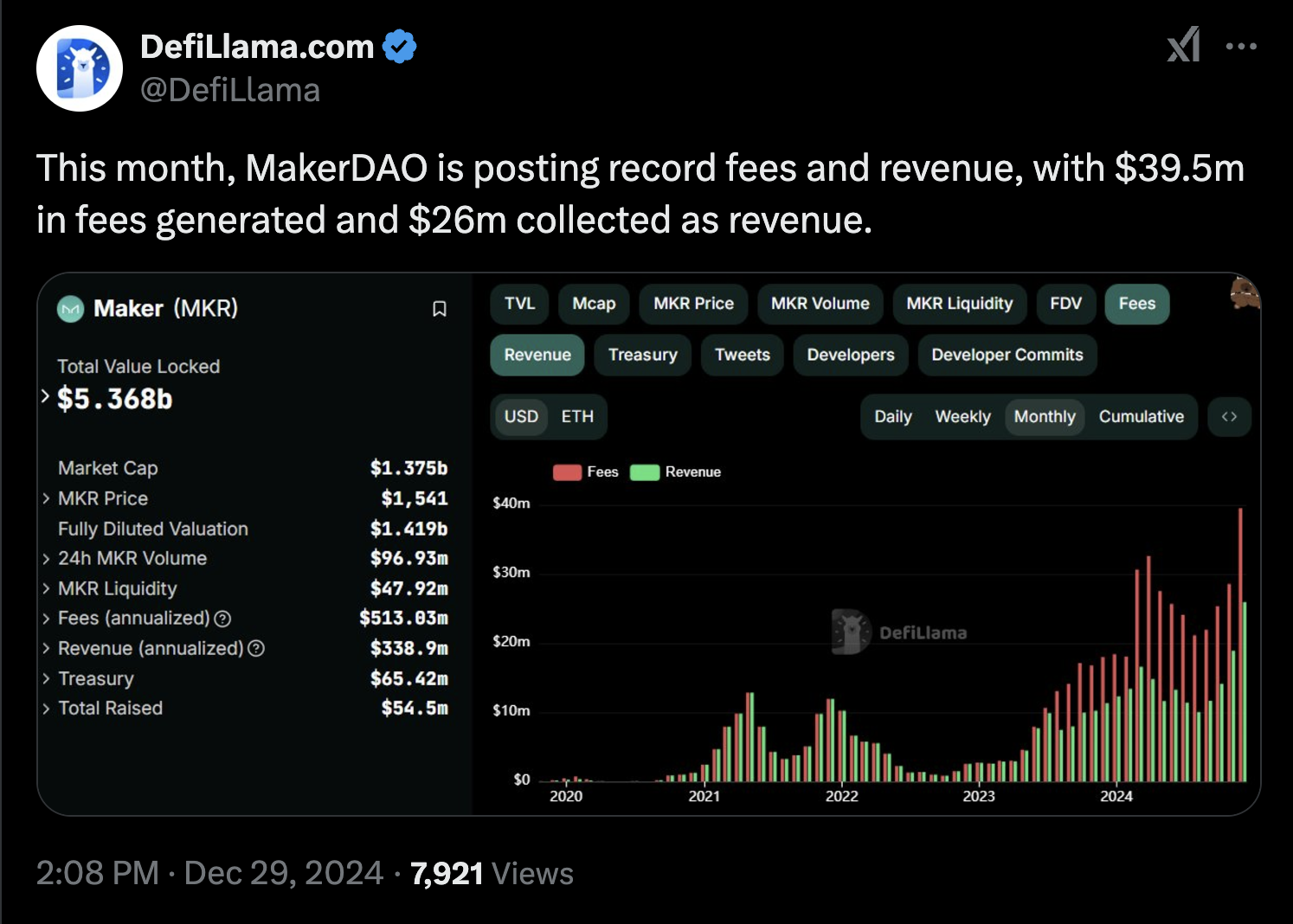Click the red Fees legend swatch
Image resolution: width=1293 pixels, height=924 pixels.
coord(567,472)
